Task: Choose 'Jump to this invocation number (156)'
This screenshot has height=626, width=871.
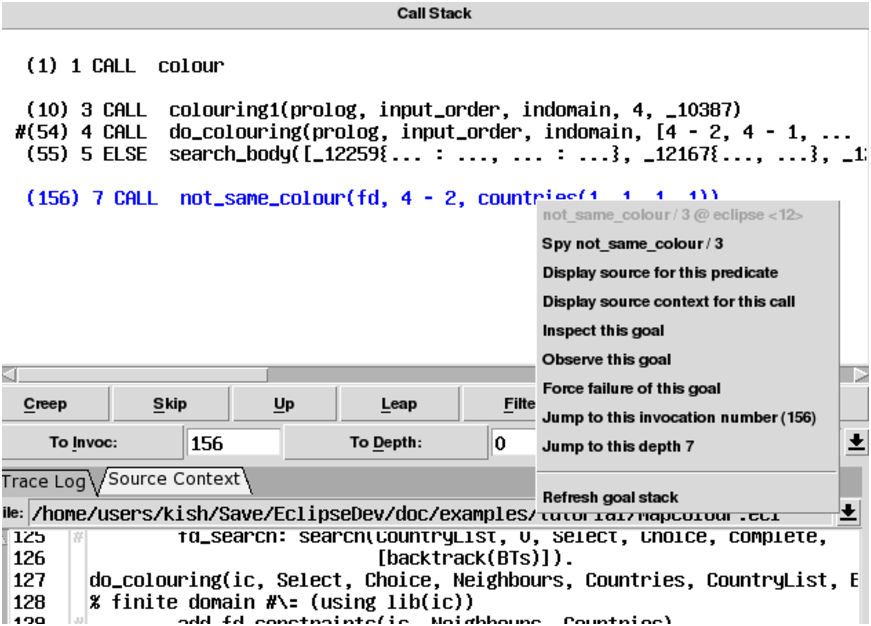Action: coord(679,418)
